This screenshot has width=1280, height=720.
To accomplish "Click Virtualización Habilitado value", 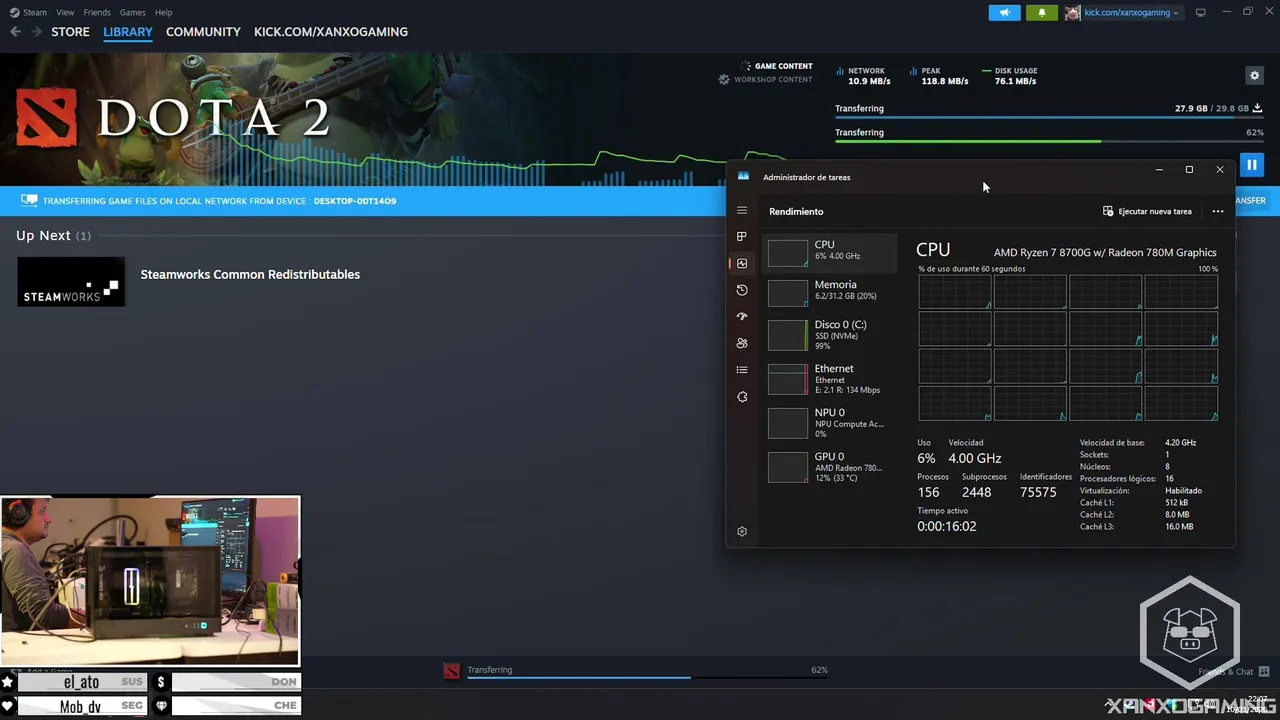I will coord(1183,491).
